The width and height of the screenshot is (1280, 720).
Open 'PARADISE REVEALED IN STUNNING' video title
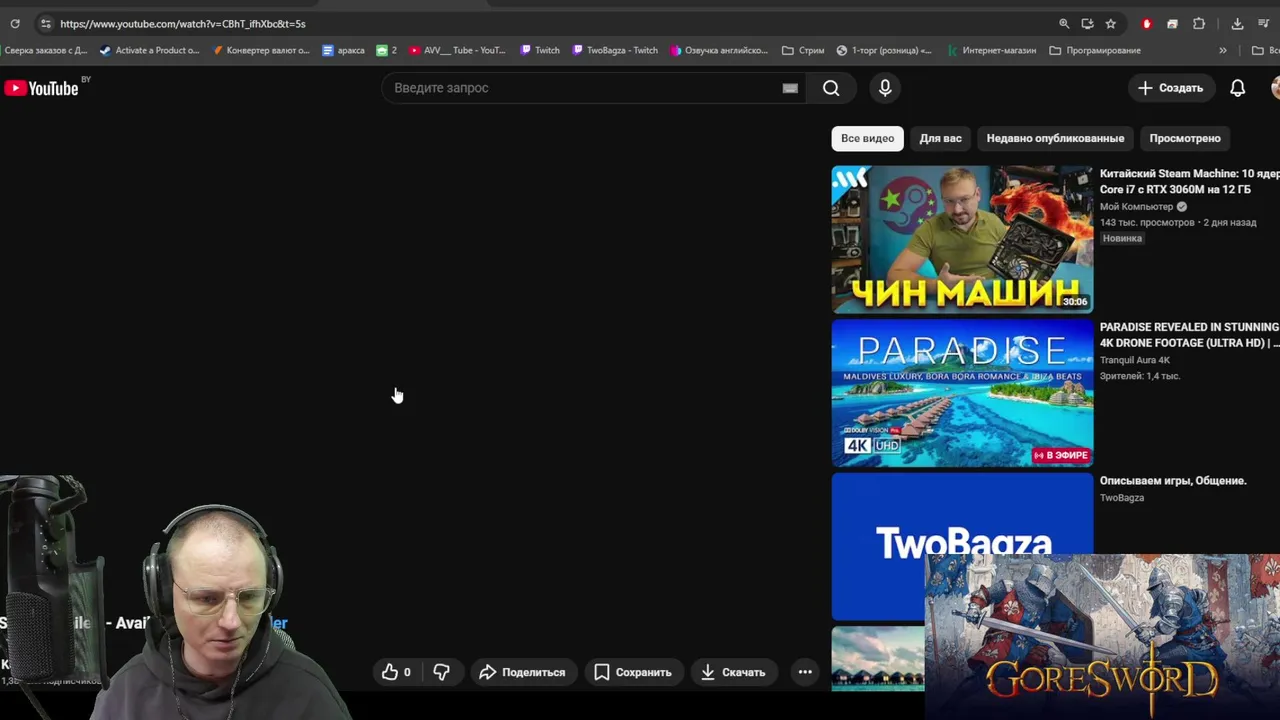pos(1189,335)
